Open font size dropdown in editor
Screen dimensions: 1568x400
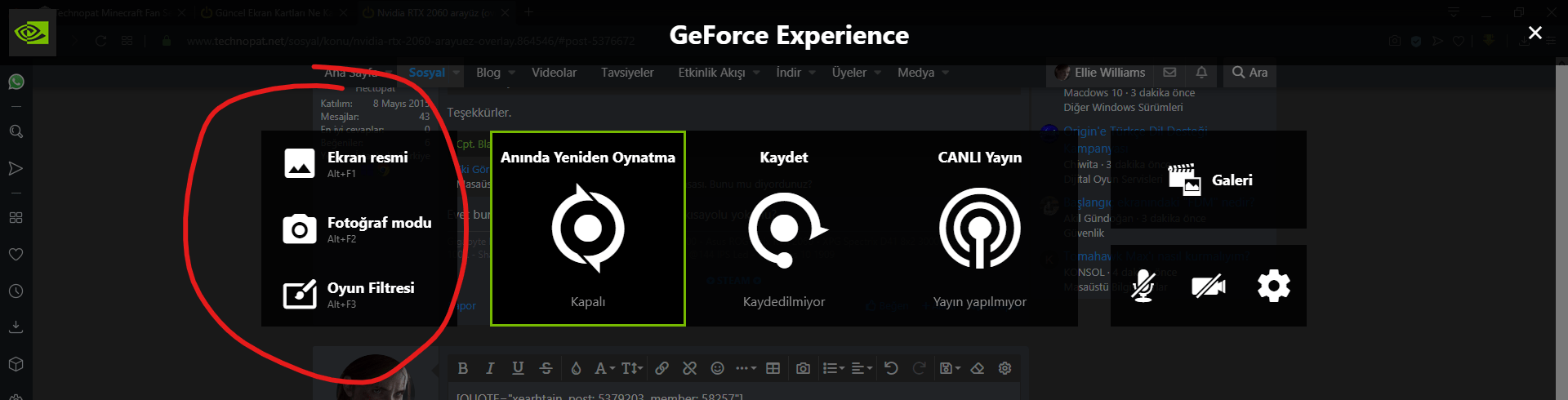(x=632, y=368)
